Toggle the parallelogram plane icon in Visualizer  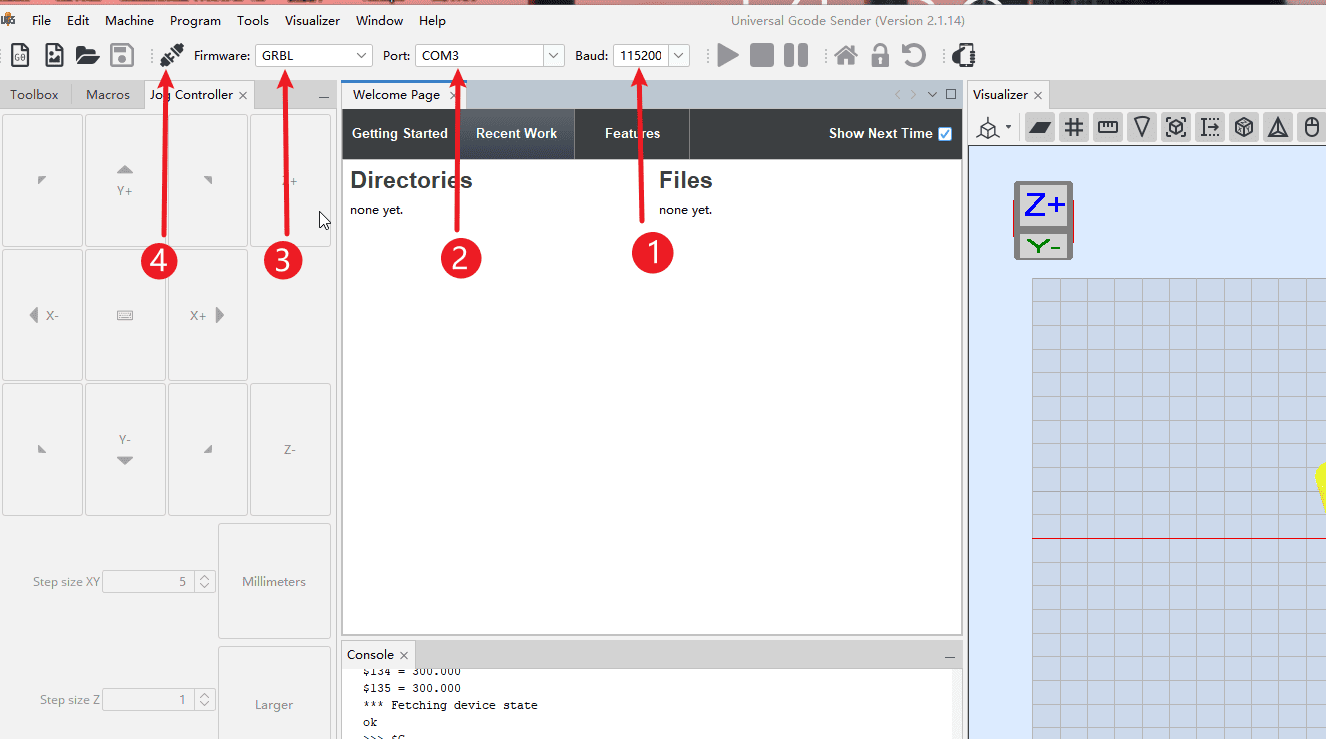tap(1040, 128)
